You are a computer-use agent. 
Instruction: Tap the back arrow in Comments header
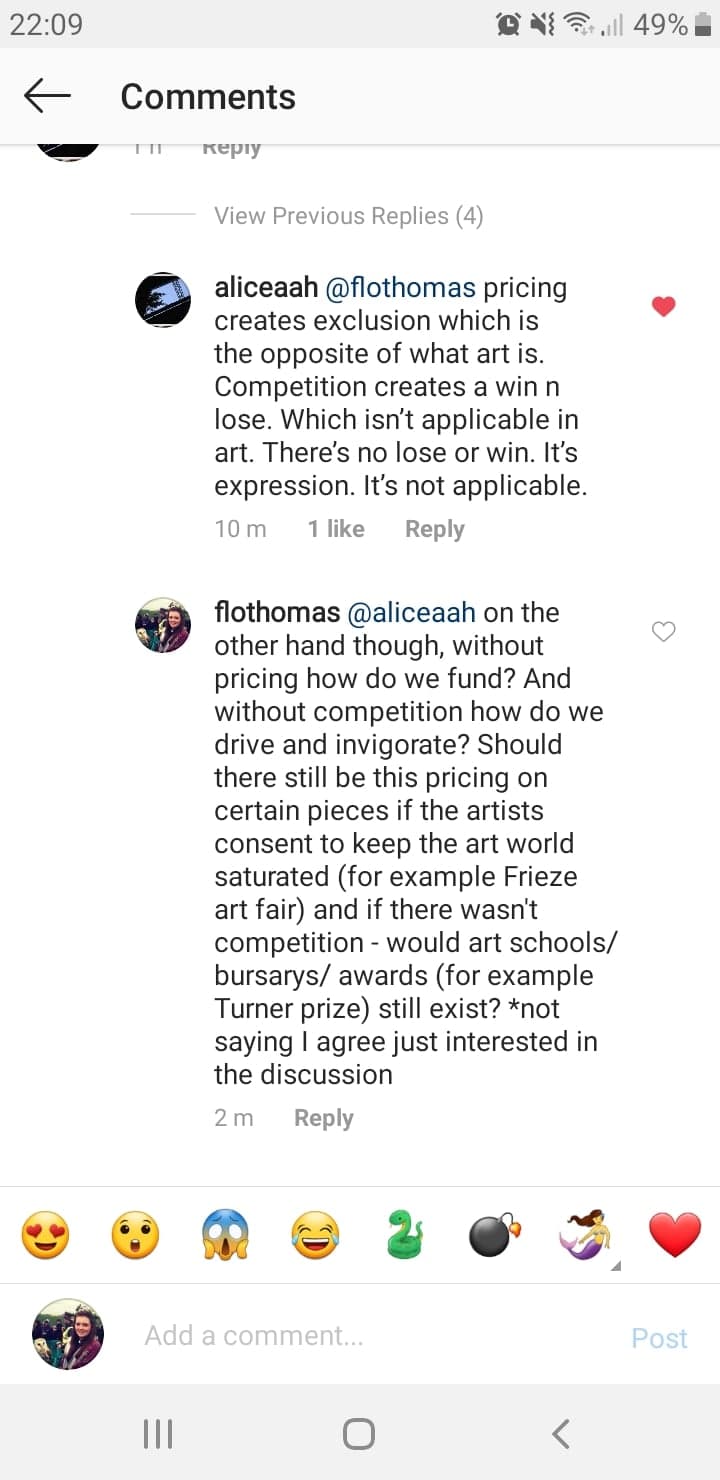pos(47,96)
